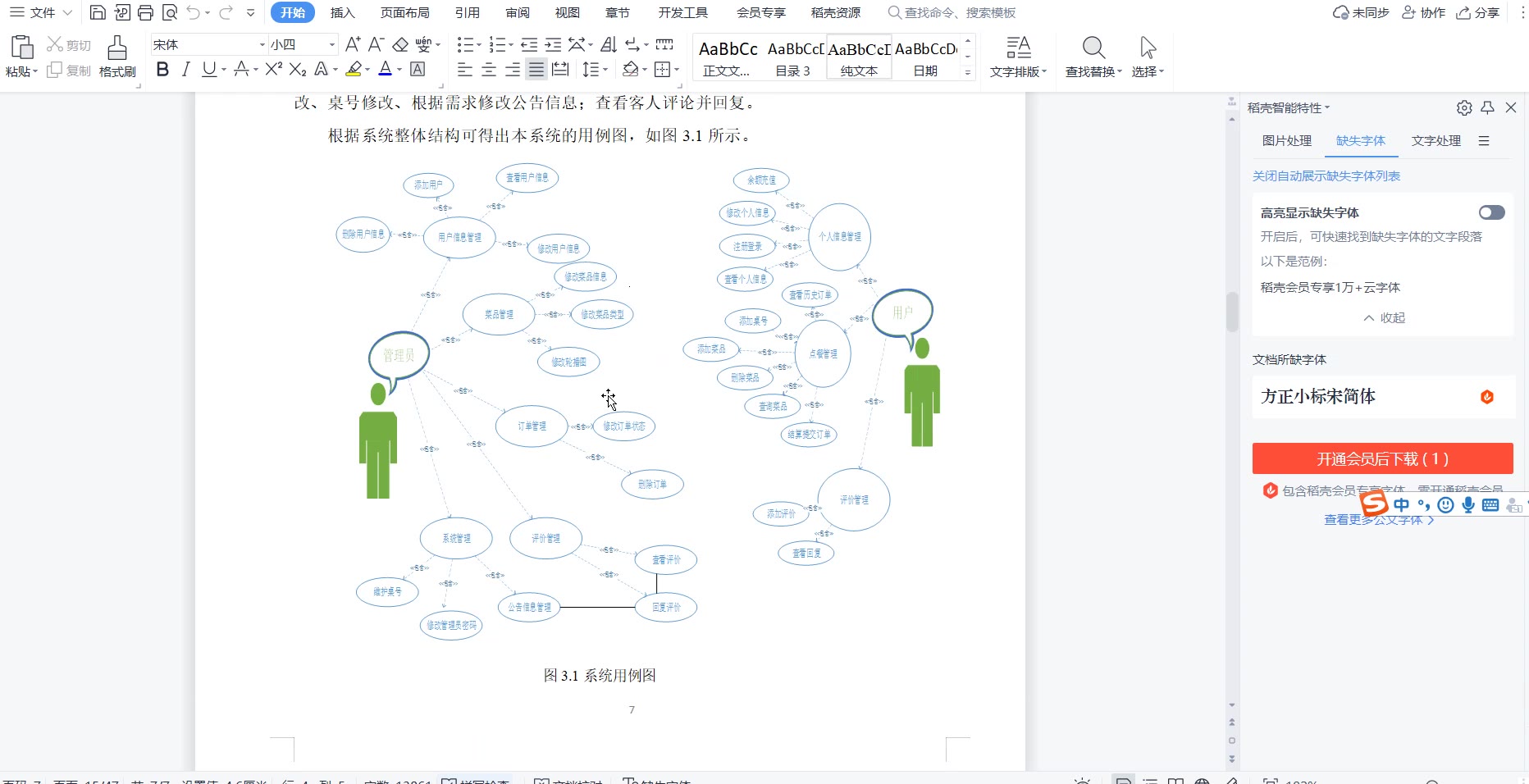Open the Sogou soft keyboard icon

coord(1490,505)
